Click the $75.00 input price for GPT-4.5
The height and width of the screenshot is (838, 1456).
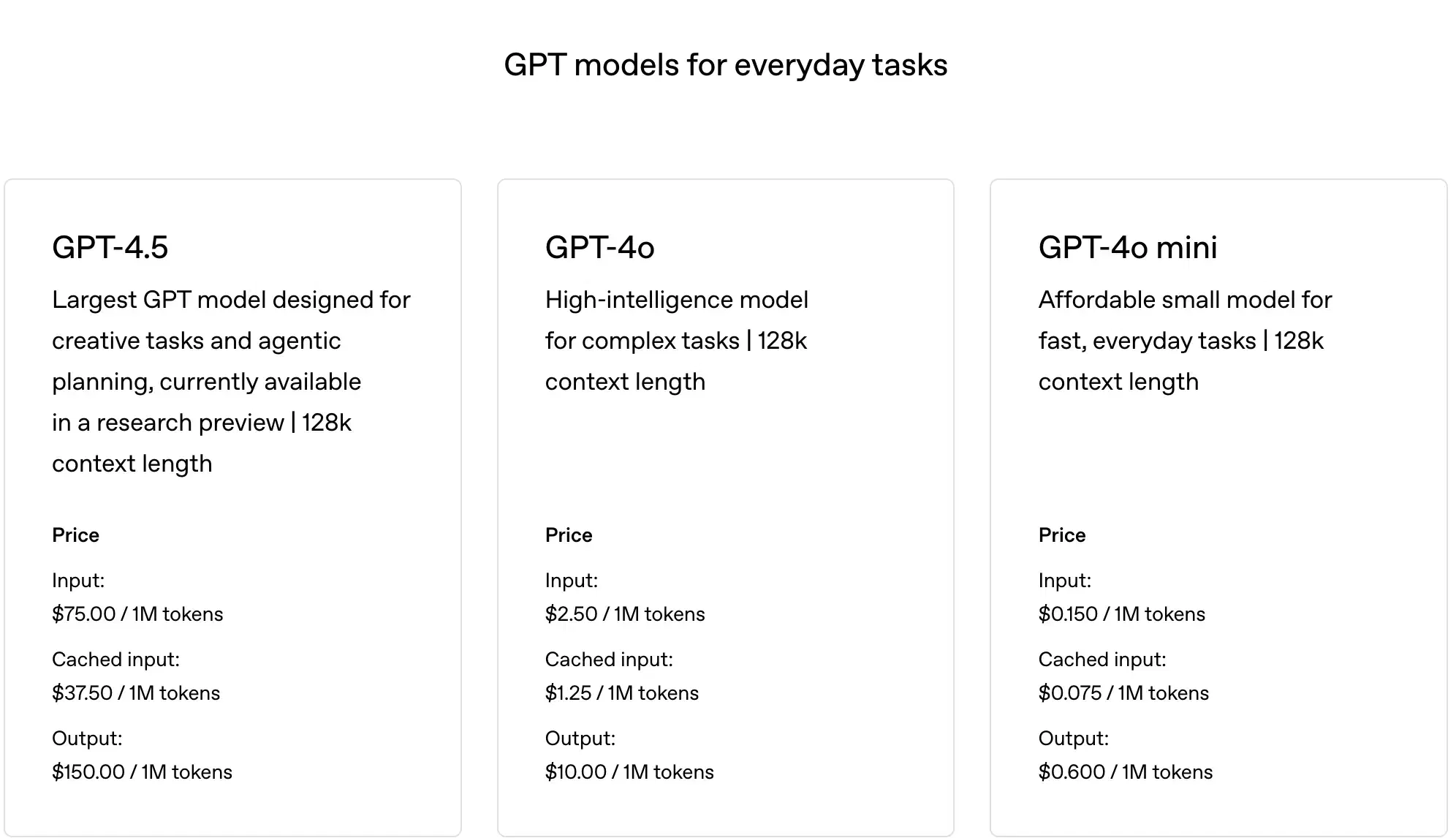click(137, 614)
